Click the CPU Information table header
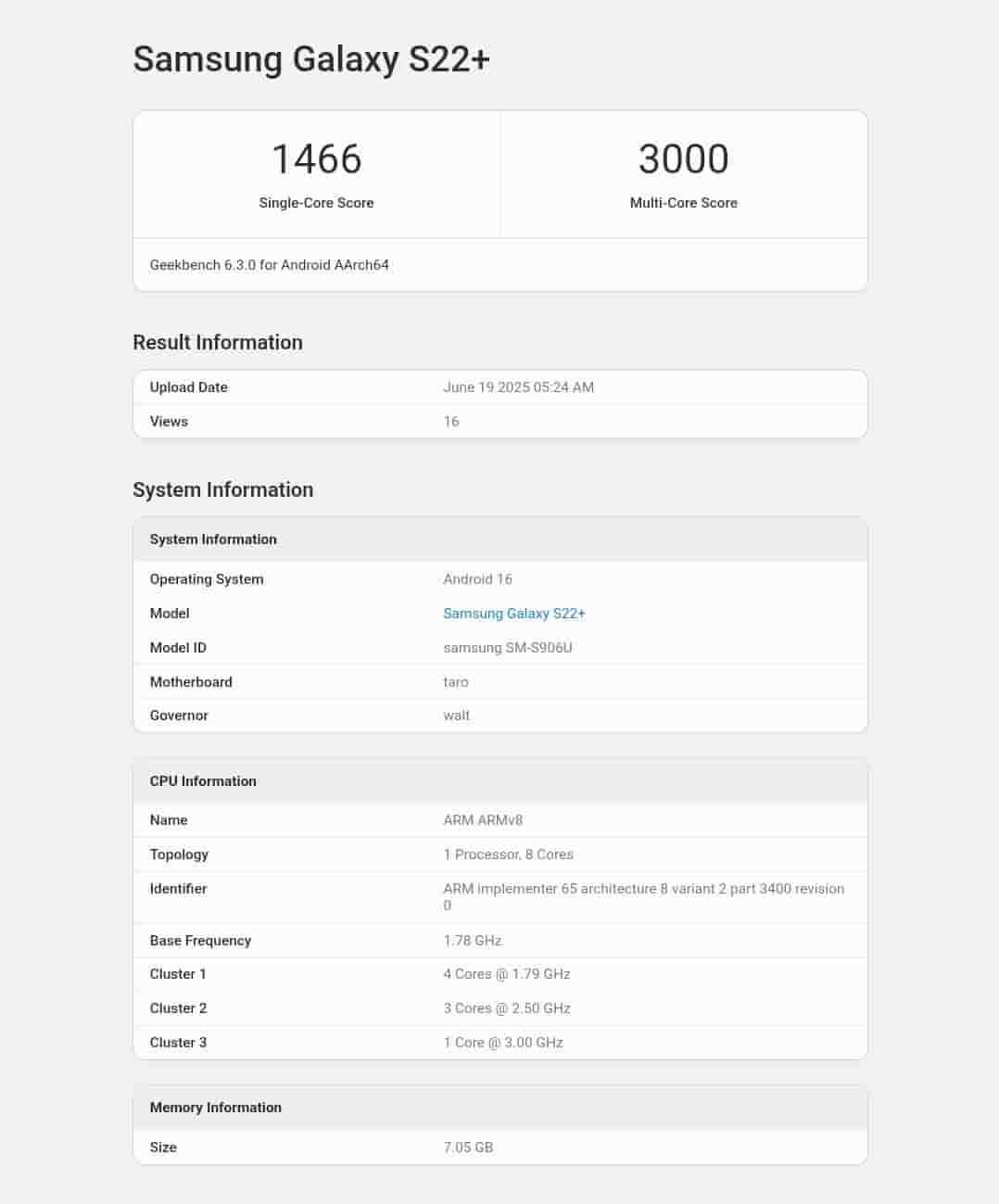 (203, 781)
